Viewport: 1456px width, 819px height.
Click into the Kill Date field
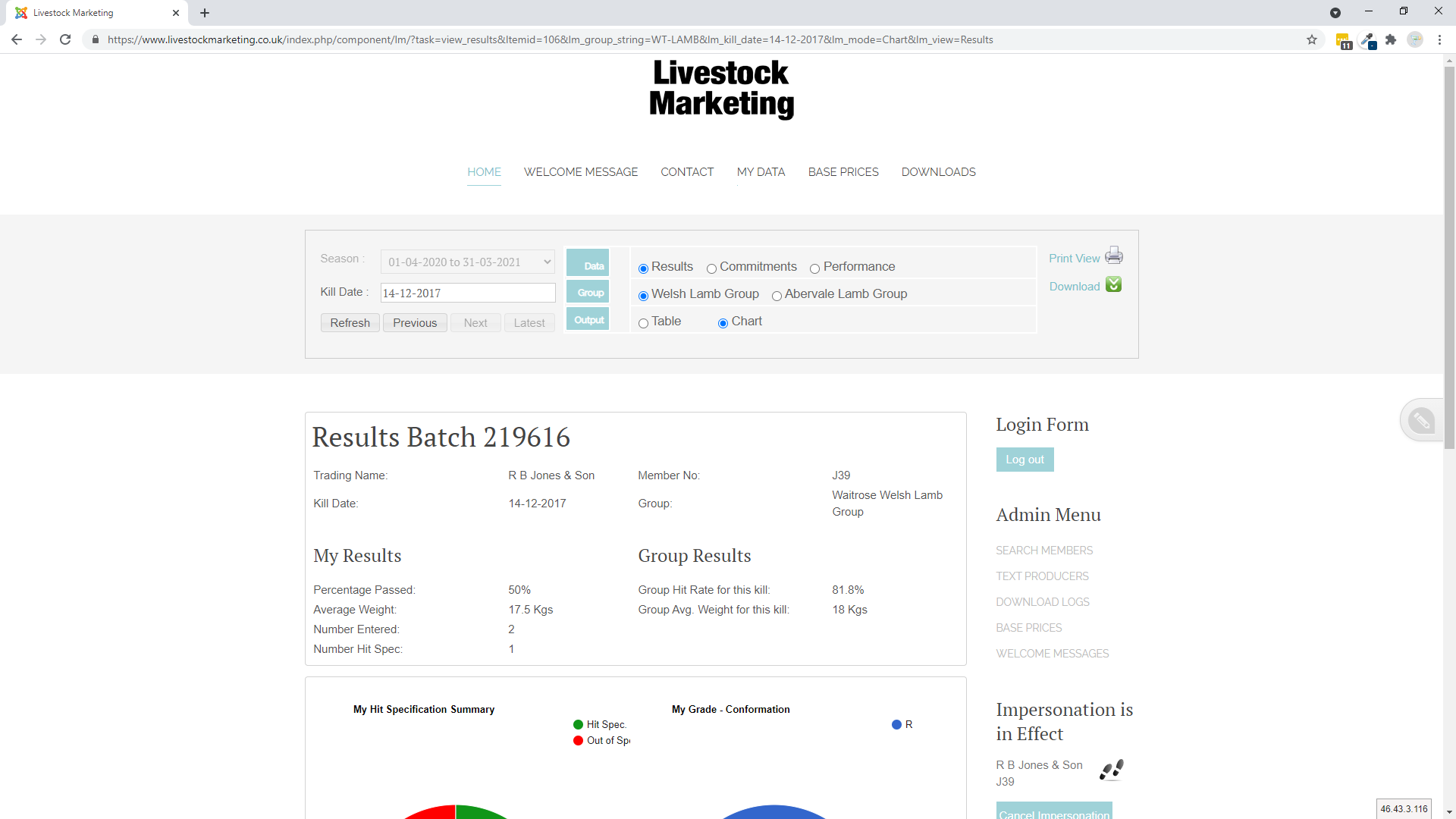467,293
